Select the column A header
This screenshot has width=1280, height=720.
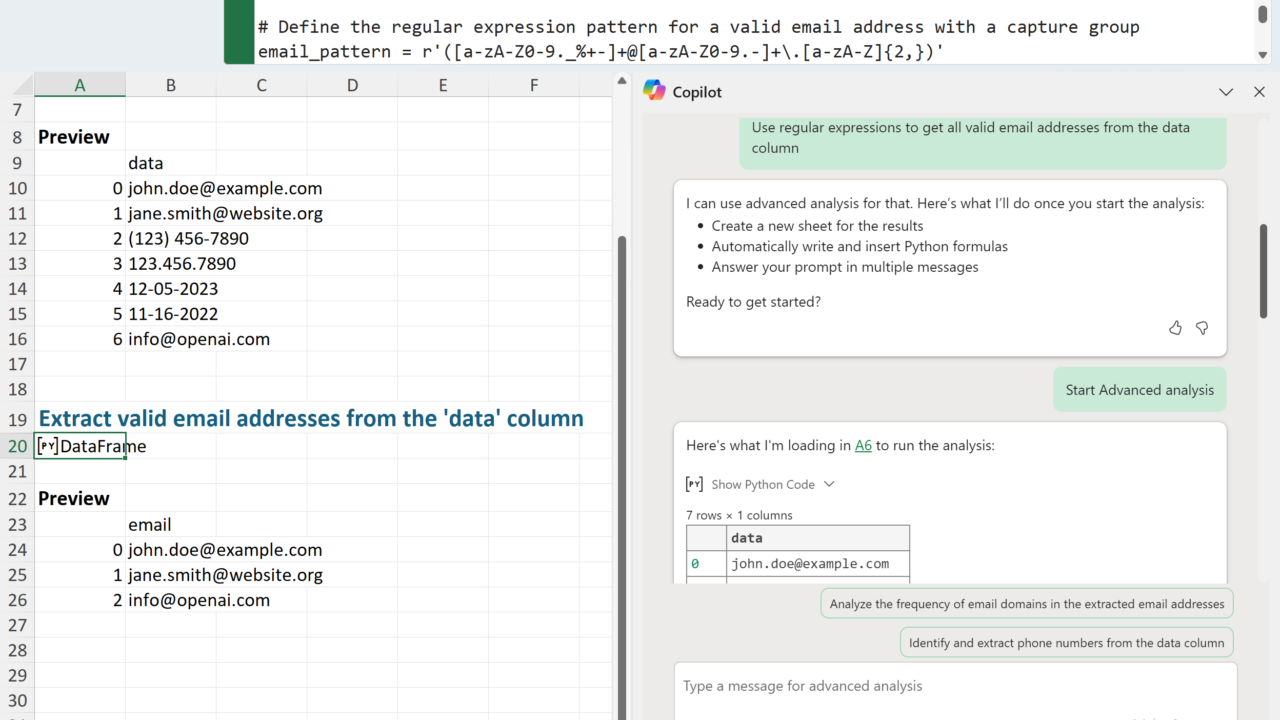[x=80, y=85]
